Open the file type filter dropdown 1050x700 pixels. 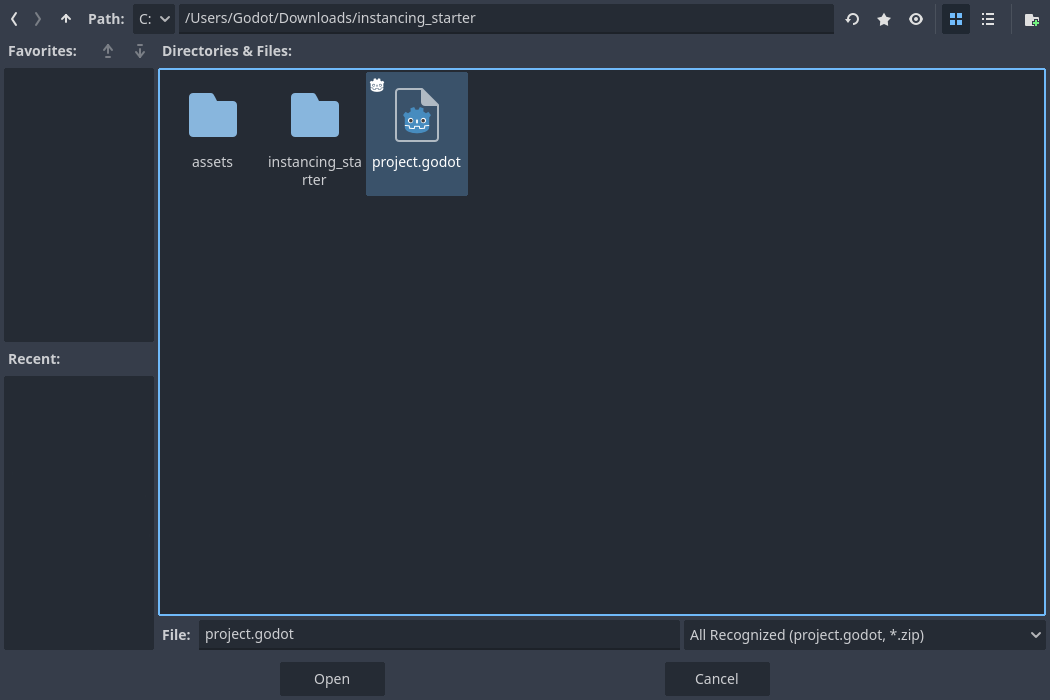tap(865, 635)
